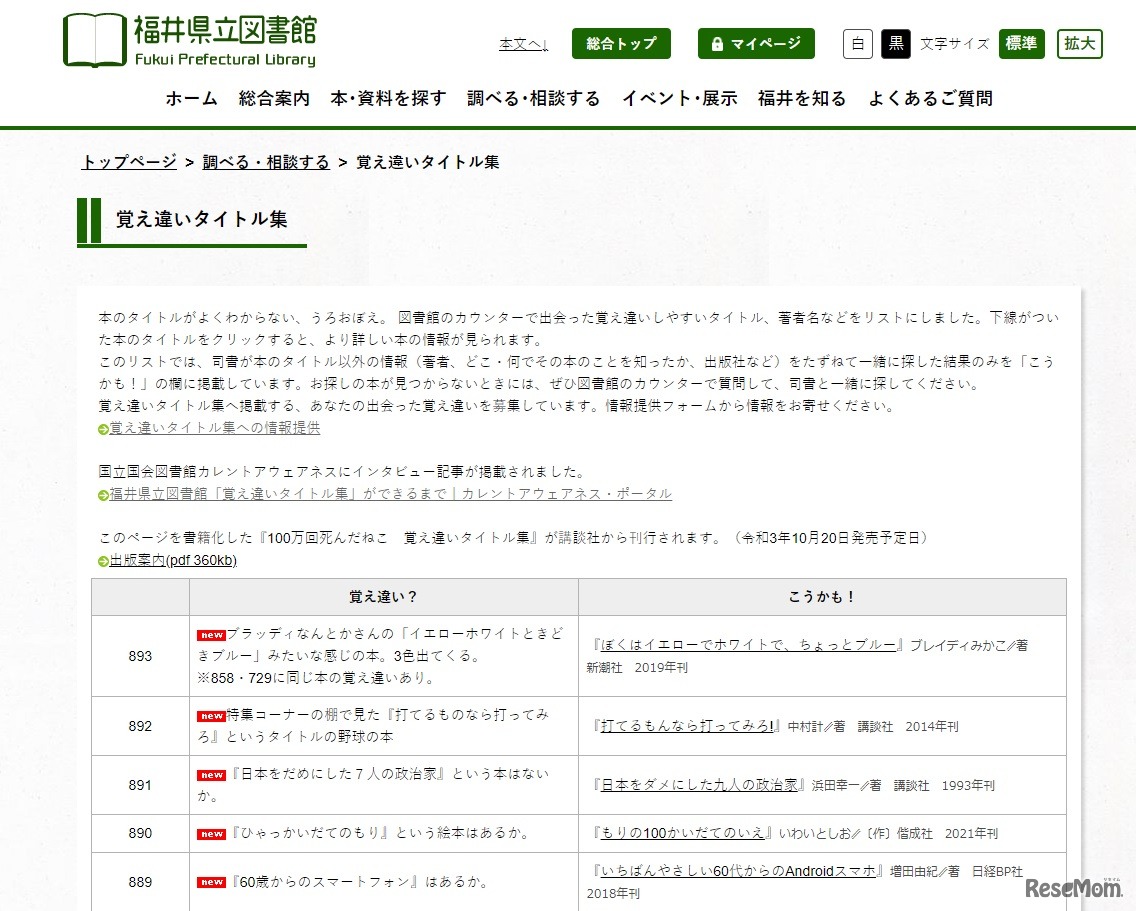This screenshot has height=911, width=1136.
Task: Click the green arrow beside 覚え違いタイトル集への情報提供
Action: pos(101,427)
